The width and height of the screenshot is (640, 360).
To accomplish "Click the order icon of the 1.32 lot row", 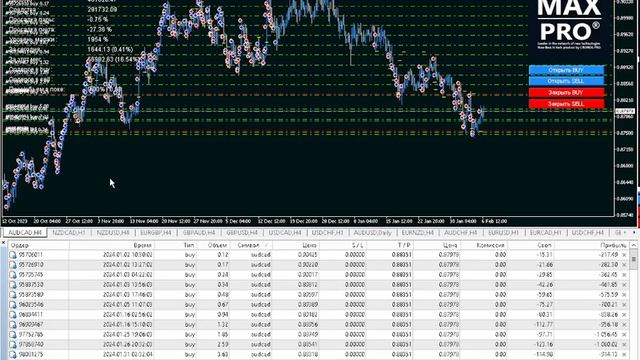I will [13, 325].
